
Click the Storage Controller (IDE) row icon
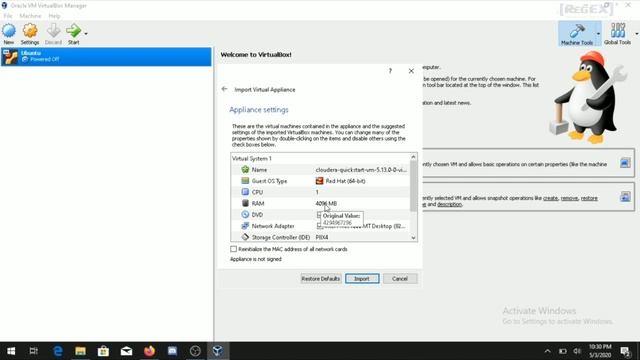[245, 237]
